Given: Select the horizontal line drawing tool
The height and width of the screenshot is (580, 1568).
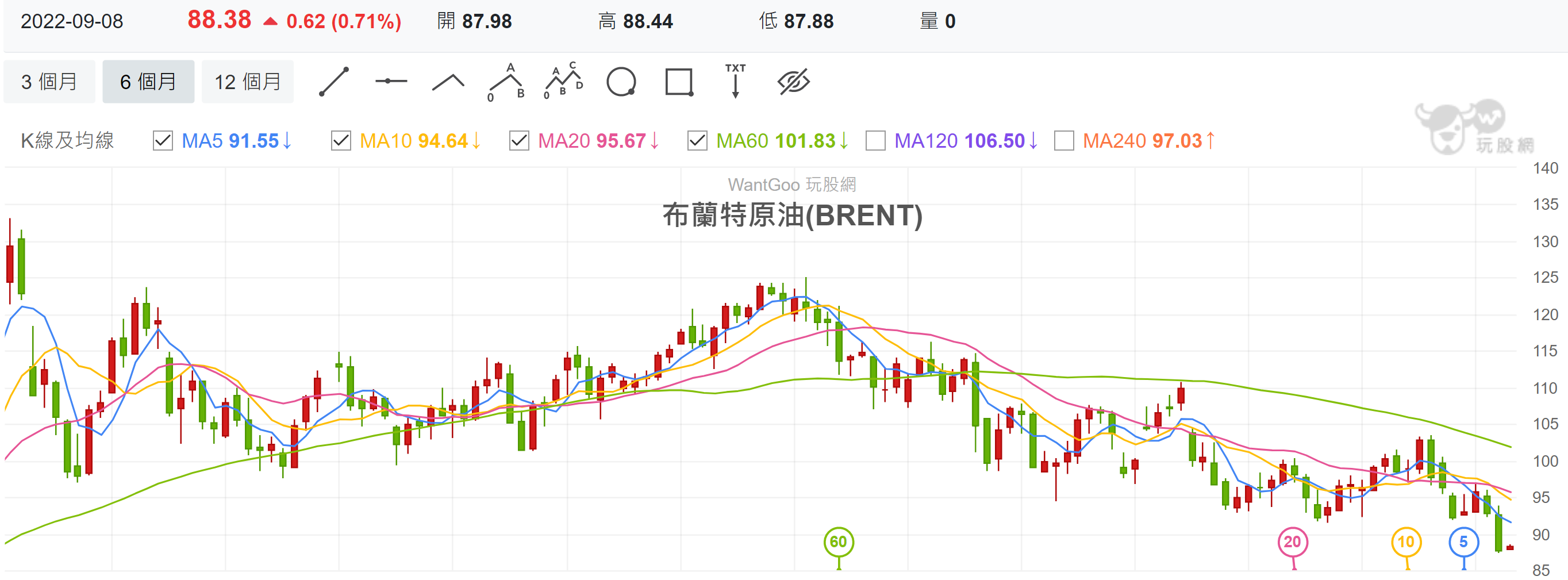Looking at the screenshot, I should 391,81.
